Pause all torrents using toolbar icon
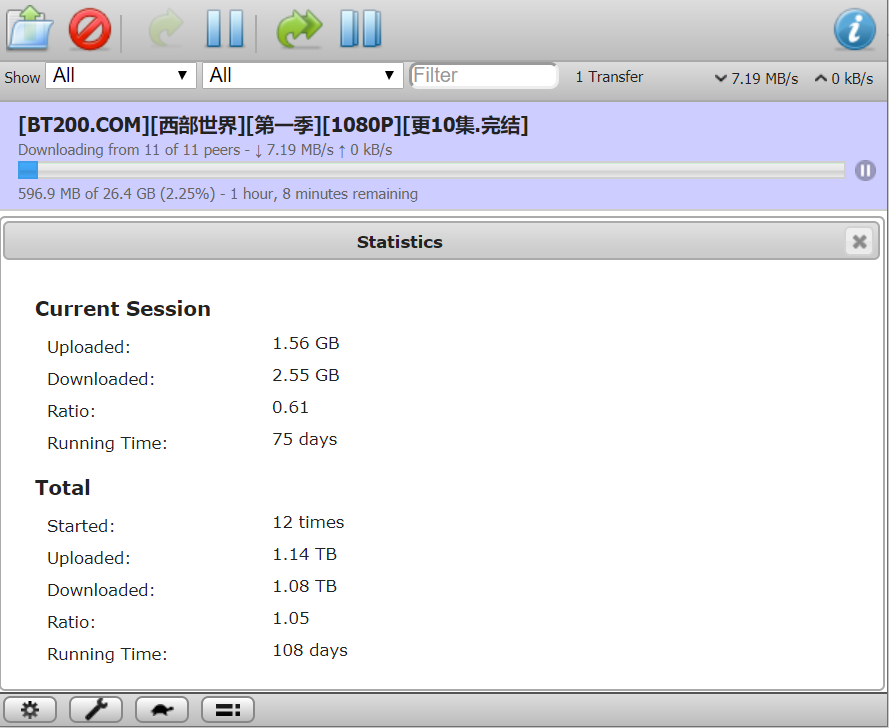This screenshot has width=889, height=728. point(360,29)
